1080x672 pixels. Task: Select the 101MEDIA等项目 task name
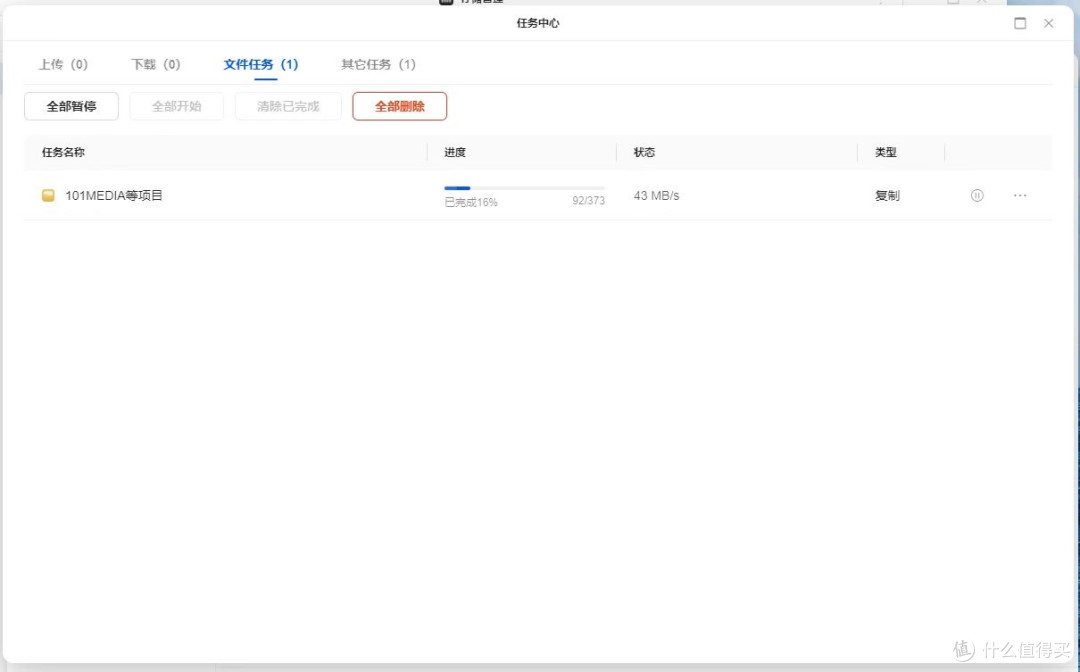[x=114, y=196]
